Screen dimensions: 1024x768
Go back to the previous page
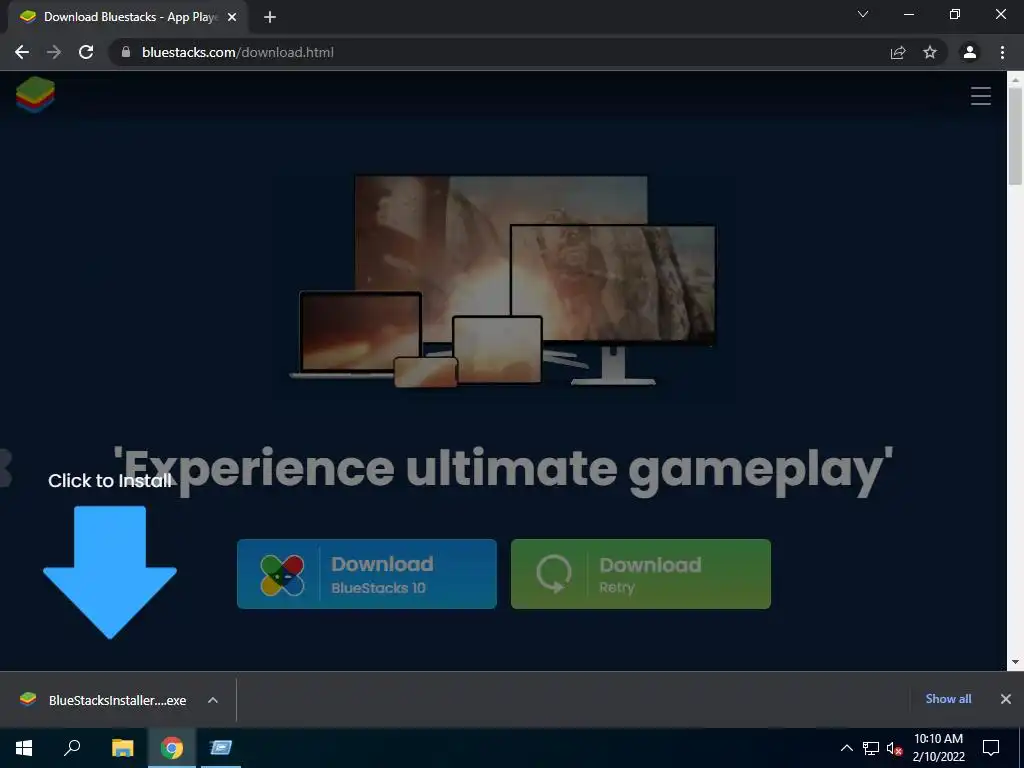pyautogui.click(x=22, y=52)
